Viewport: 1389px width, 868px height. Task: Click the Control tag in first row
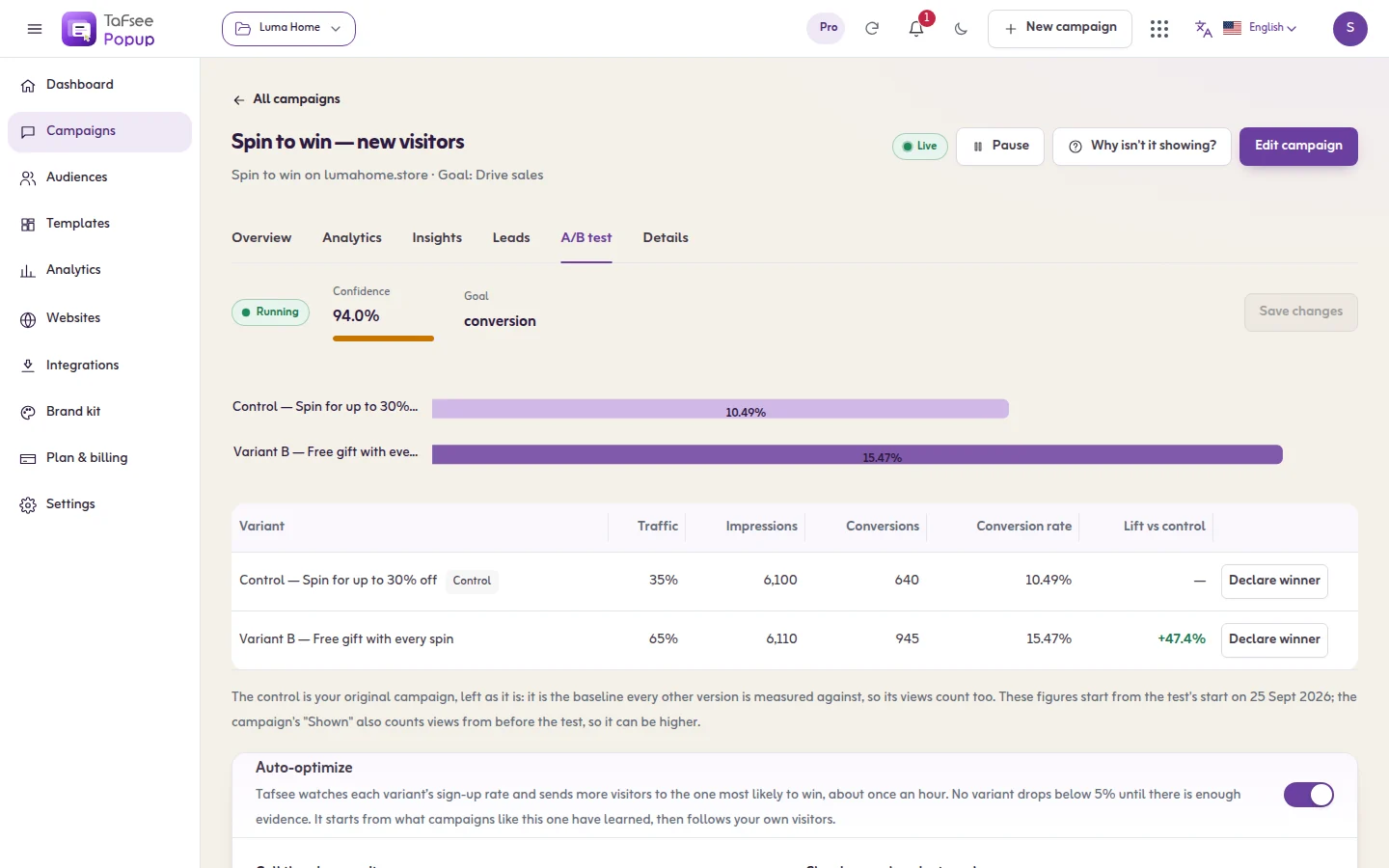point(472,581)
